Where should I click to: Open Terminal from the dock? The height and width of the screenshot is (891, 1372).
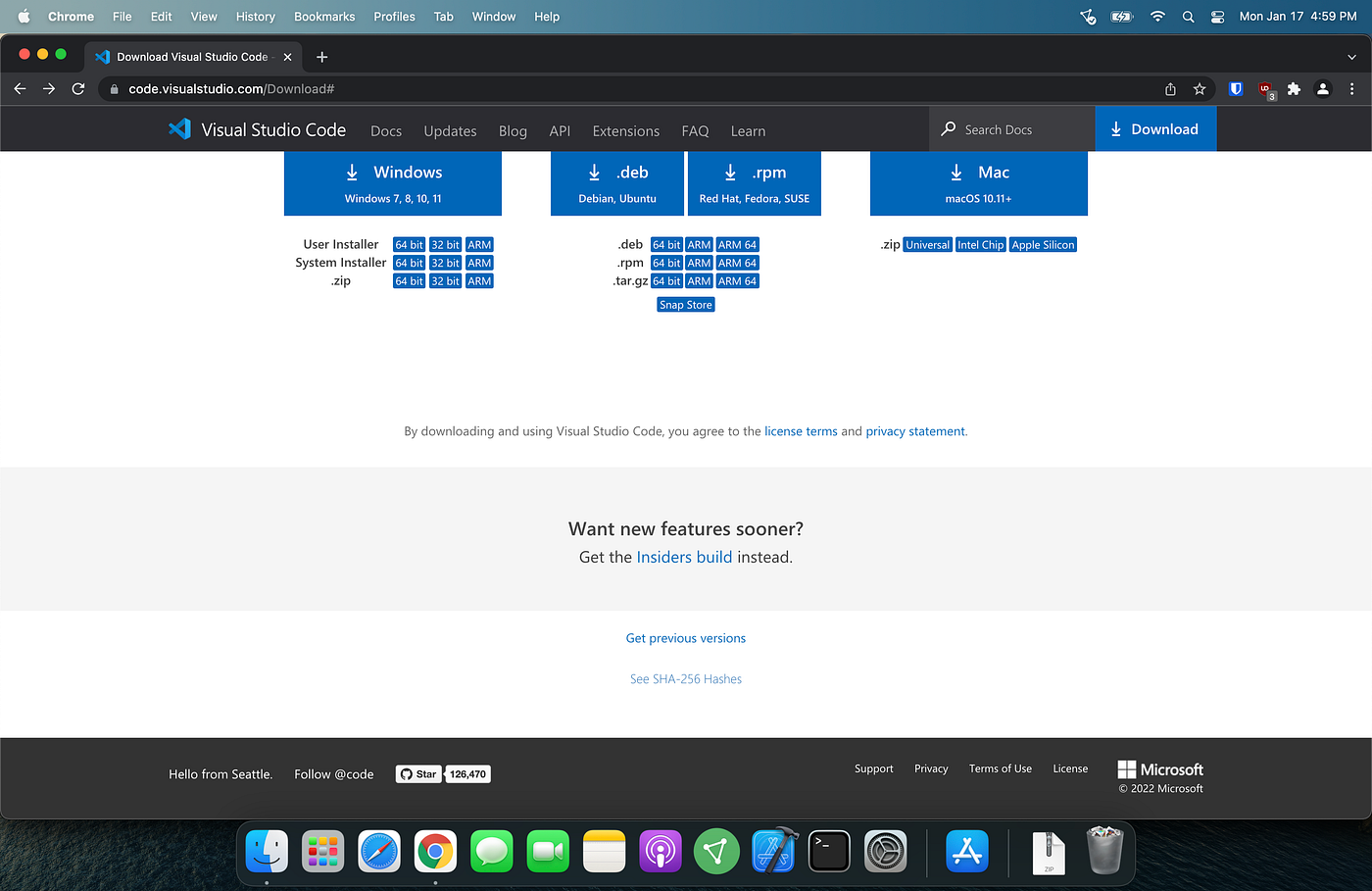click(x=829, y=851)
